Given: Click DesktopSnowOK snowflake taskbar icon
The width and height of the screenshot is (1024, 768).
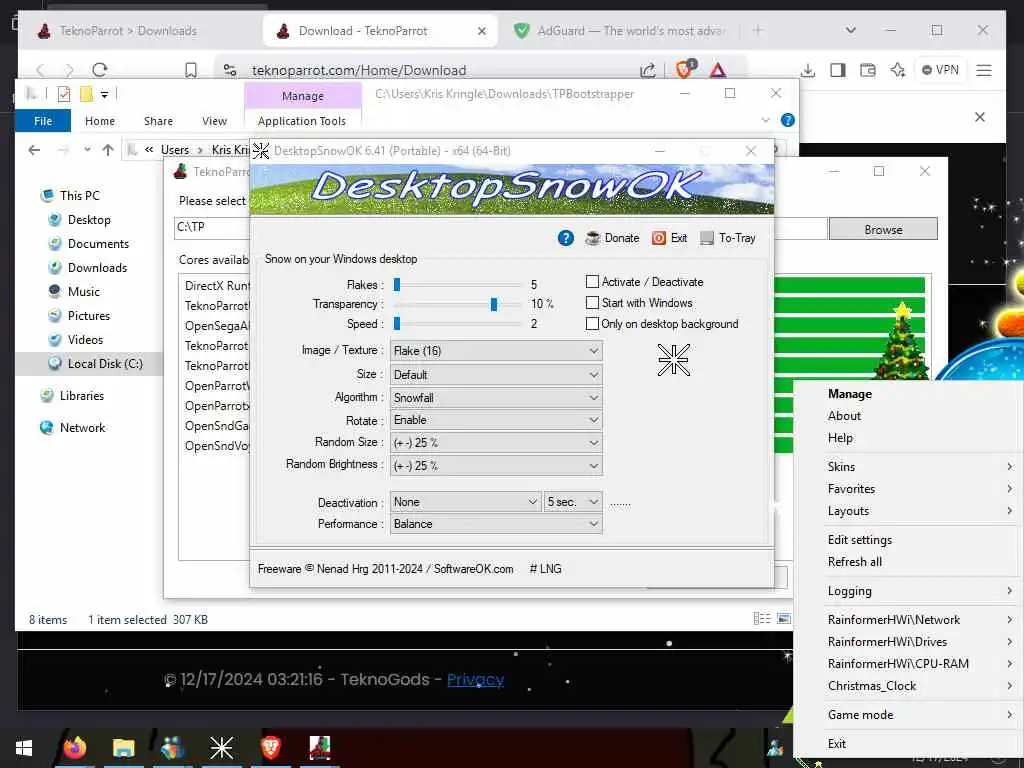Looking at the screenshot, I should (221, 748).
